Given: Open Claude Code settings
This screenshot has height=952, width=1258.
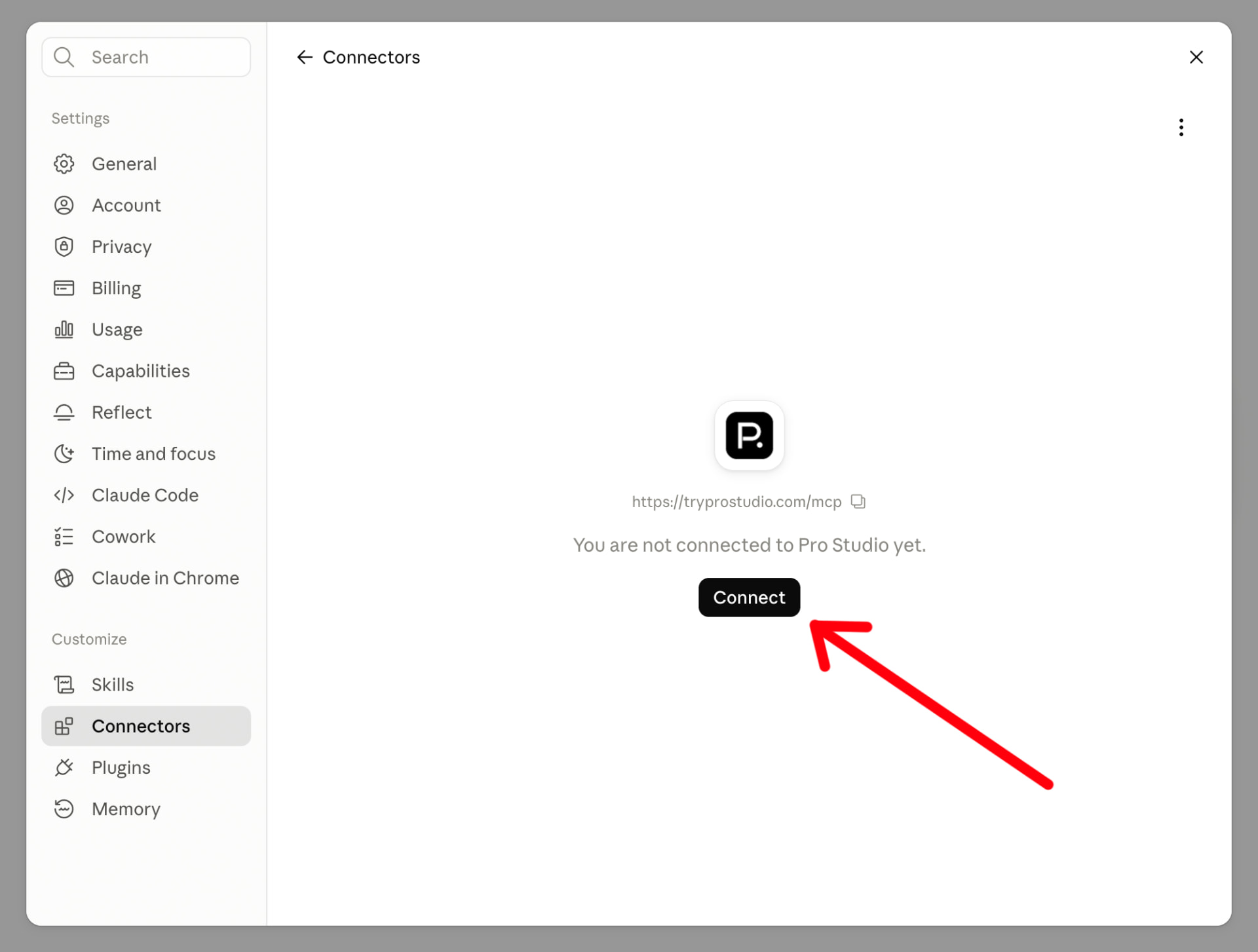Looking at the screenshot, I should click(146, 495).
